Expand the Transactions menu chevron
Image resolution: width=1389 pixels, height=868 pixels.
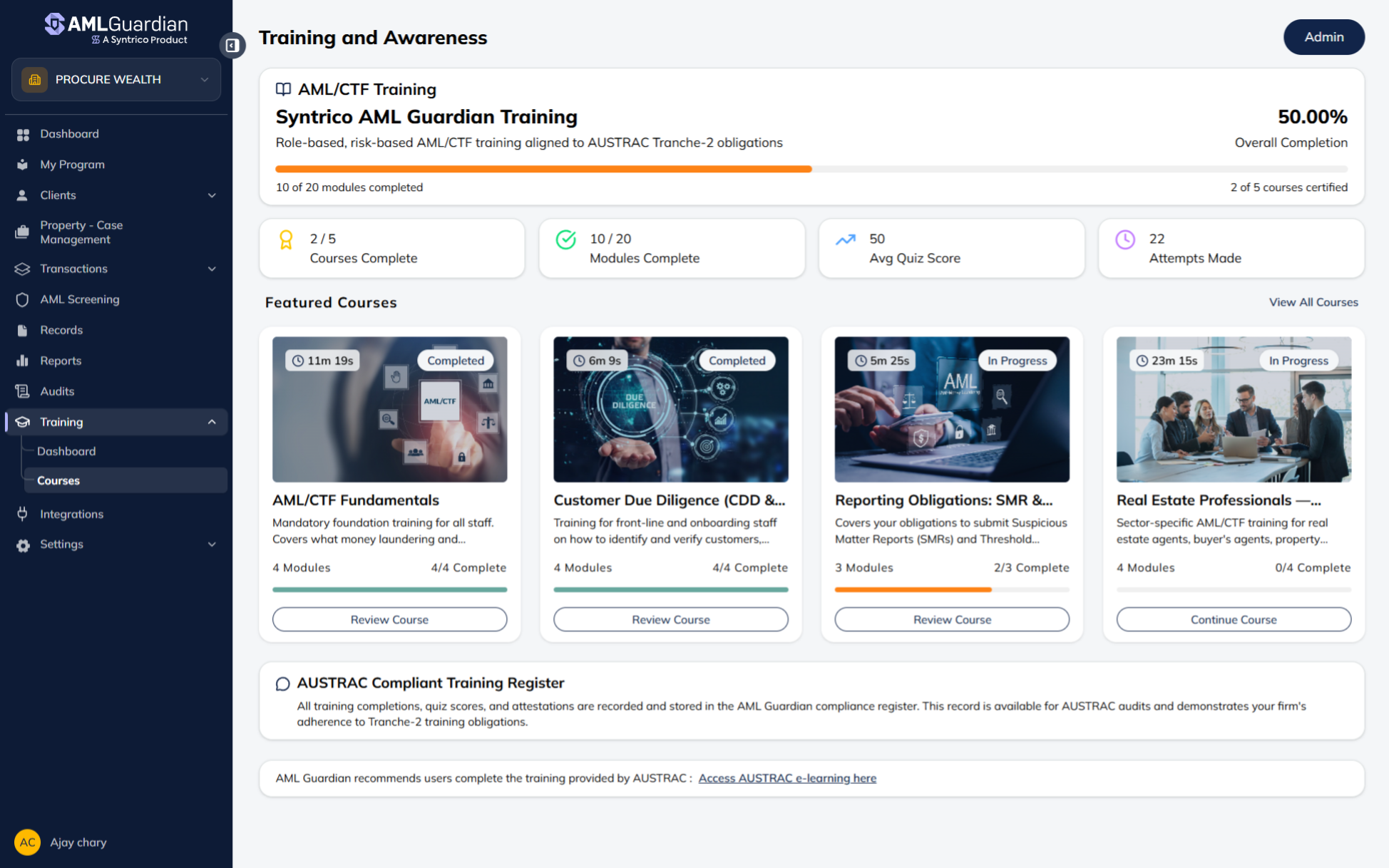212,269
